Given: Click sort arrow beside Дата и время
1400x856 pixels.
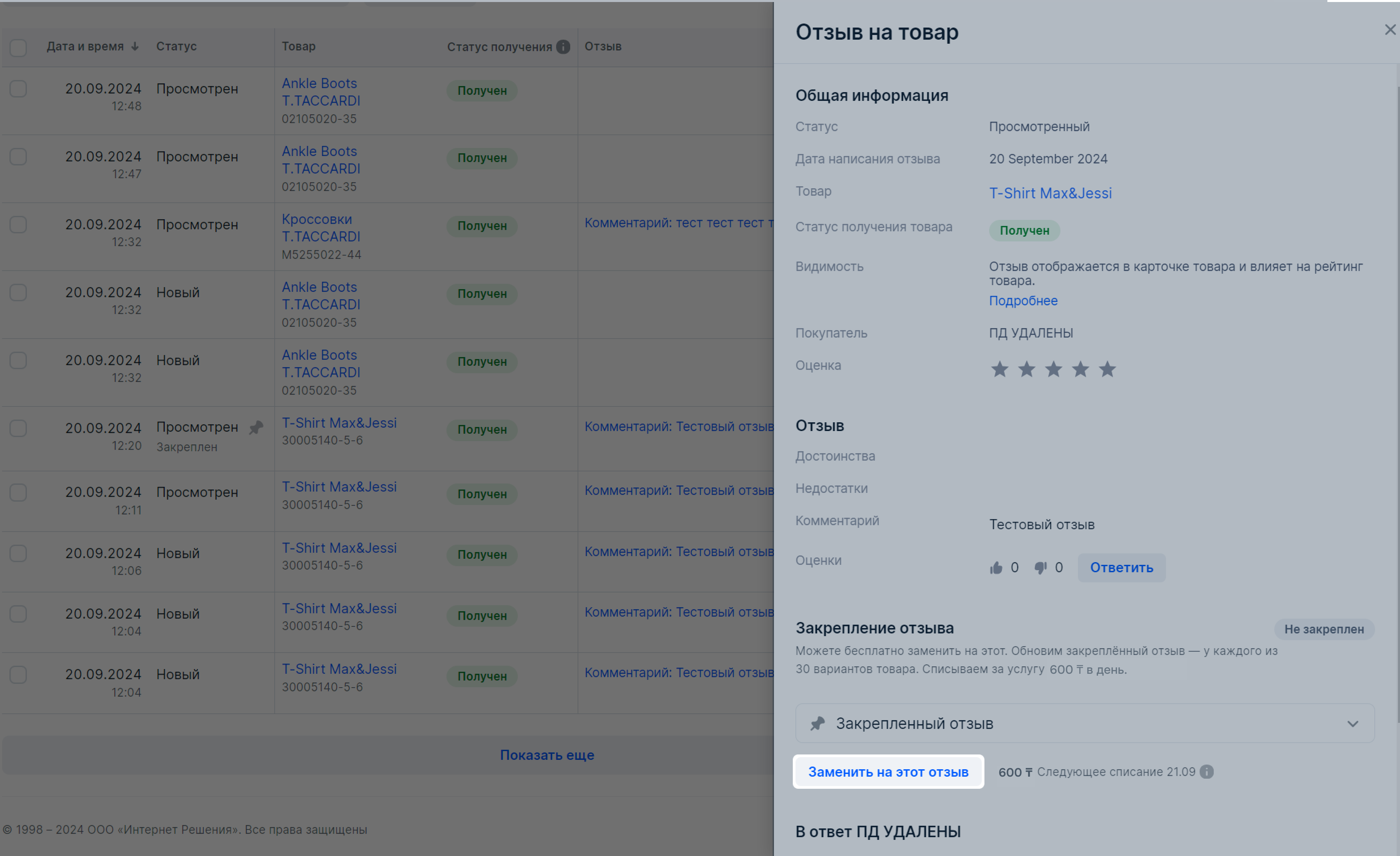Looking at the screenshot, I should [135, 47].
